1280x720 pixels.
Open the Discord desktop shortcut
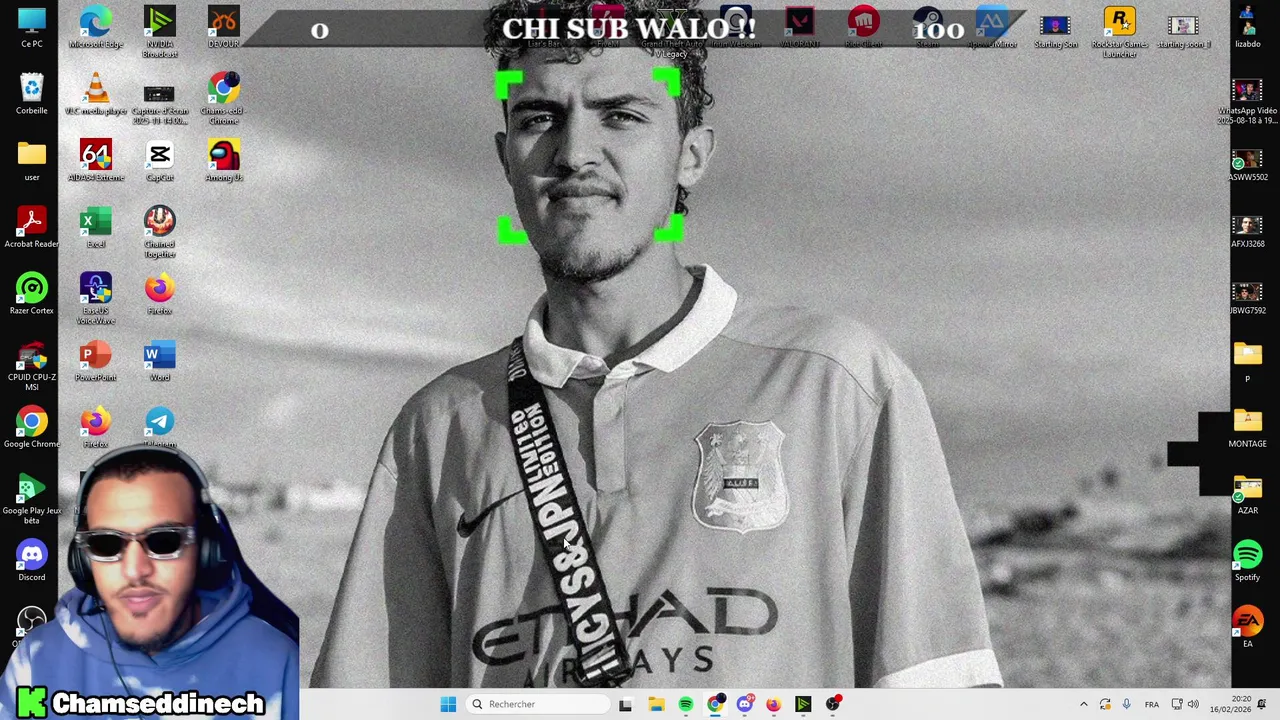[32, 560]
